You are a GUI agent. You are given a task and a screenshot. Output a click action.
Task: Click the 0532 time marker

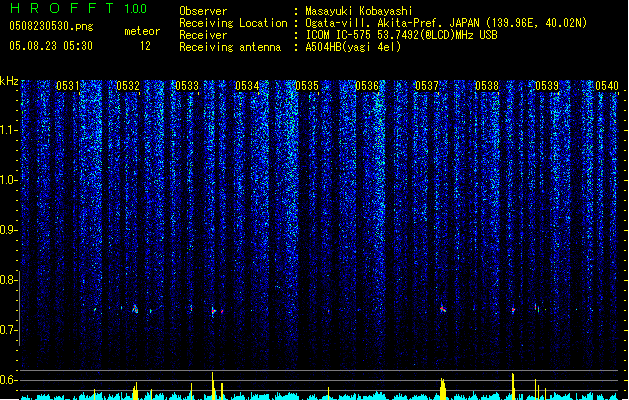[128, 86]
